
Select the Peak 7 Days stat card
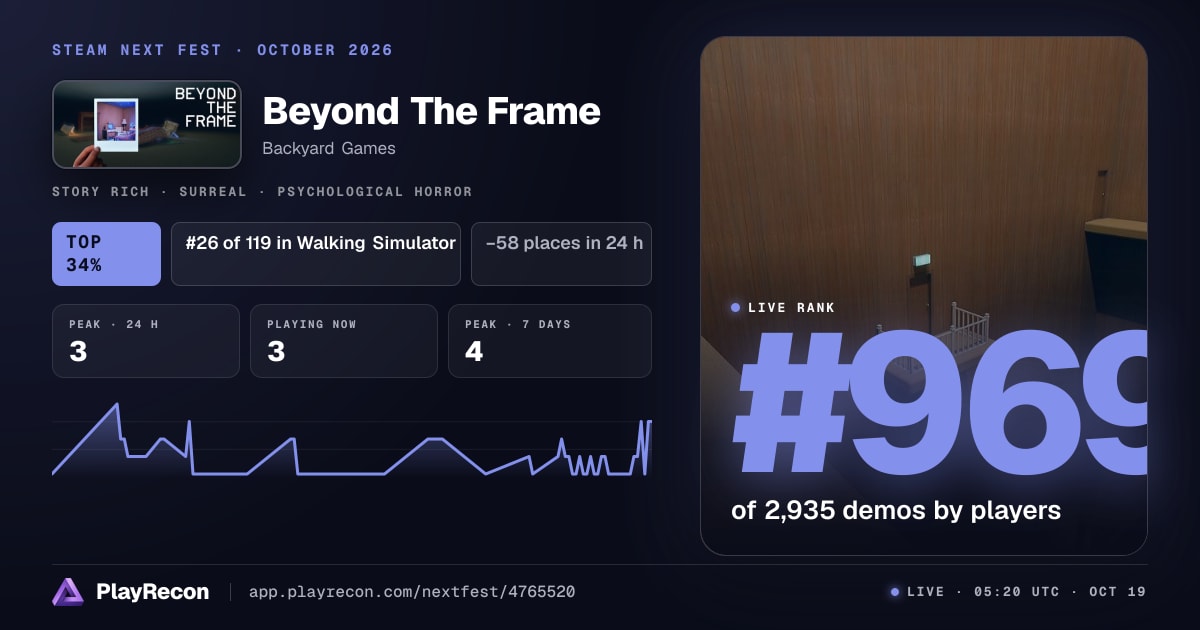(x=550, y=341)
